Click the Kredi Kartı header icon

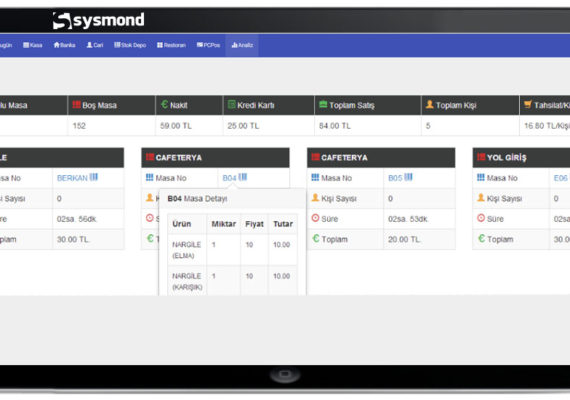coord(232,105)
